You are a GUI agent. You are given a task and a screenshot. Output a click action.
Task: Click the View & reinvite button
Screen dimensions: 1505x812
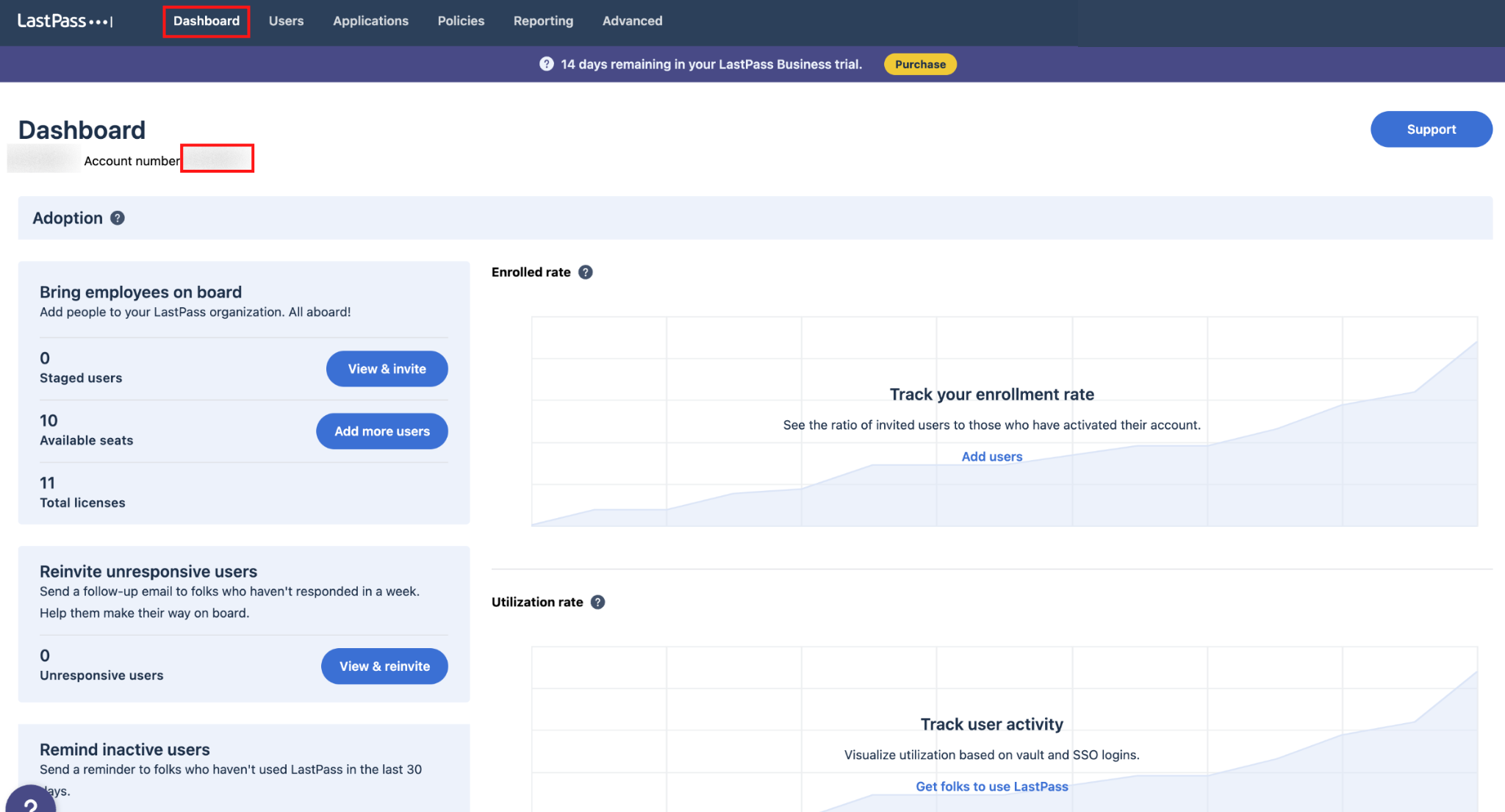click(384, 667)
